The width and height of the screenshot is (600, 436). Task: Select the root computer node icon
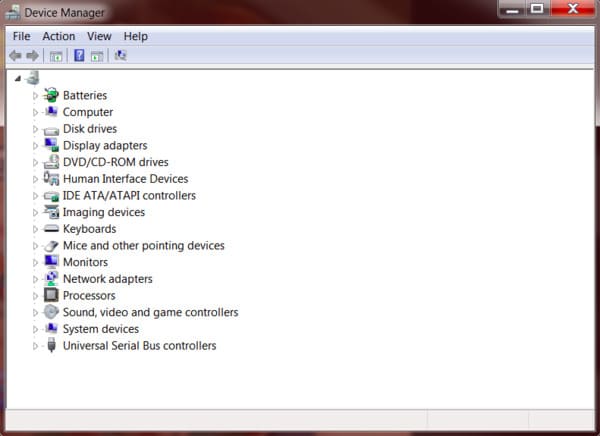pos(33,78)
